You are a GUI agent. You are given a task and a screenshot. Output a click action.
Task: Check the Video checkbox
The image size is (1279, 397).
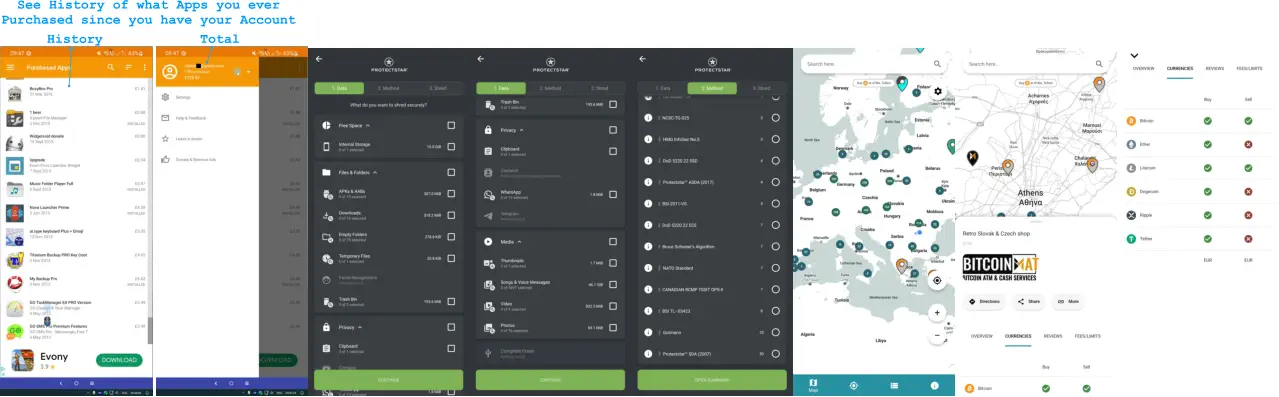click(613, 306)
